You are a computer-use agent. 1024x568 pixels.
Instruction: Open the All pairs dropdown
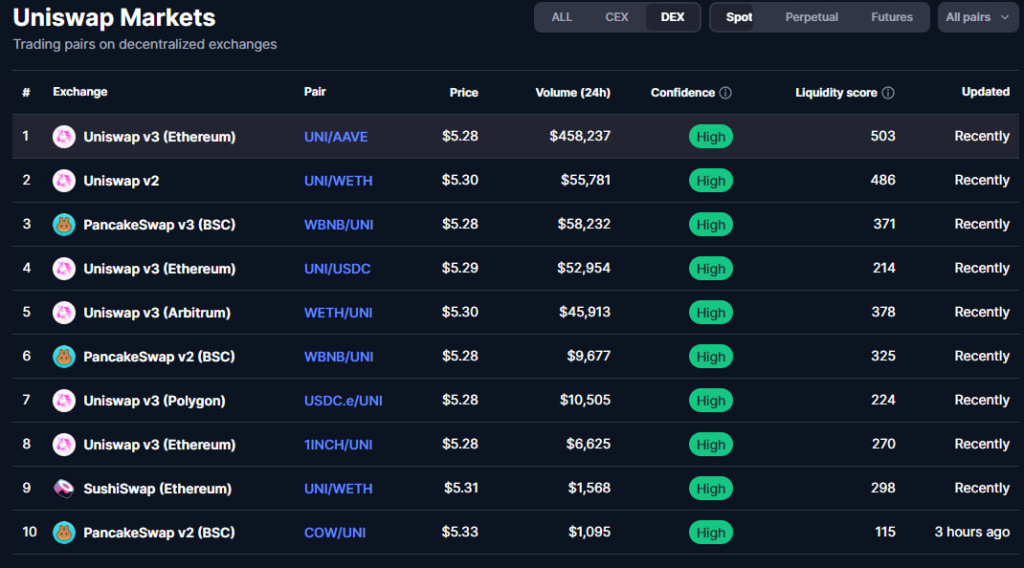[978, 17]
